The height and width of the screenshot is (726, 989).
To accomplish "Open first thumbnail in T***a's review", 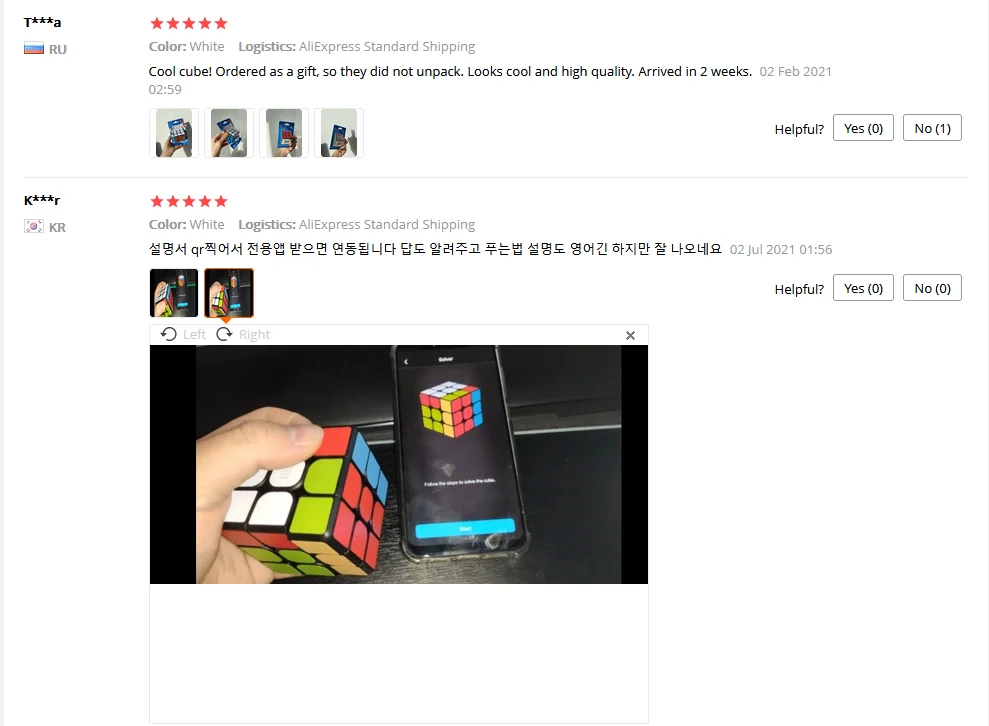I will (173, 133).
